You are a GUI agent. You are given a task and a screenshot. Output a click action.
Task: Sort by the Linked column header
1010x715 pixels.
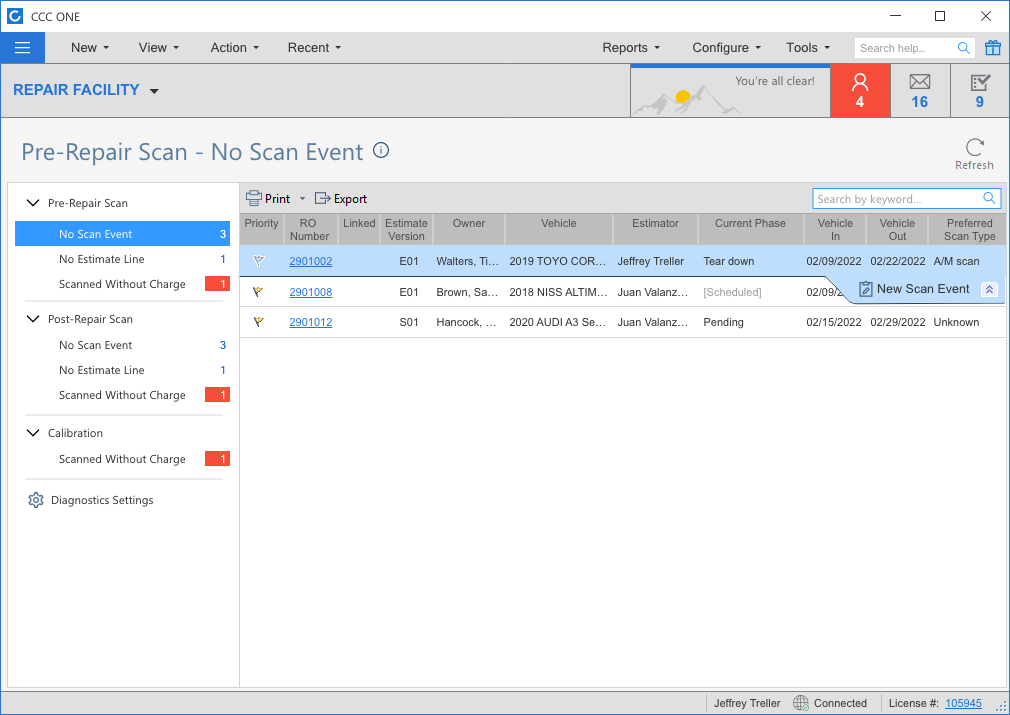click(359, 229)
